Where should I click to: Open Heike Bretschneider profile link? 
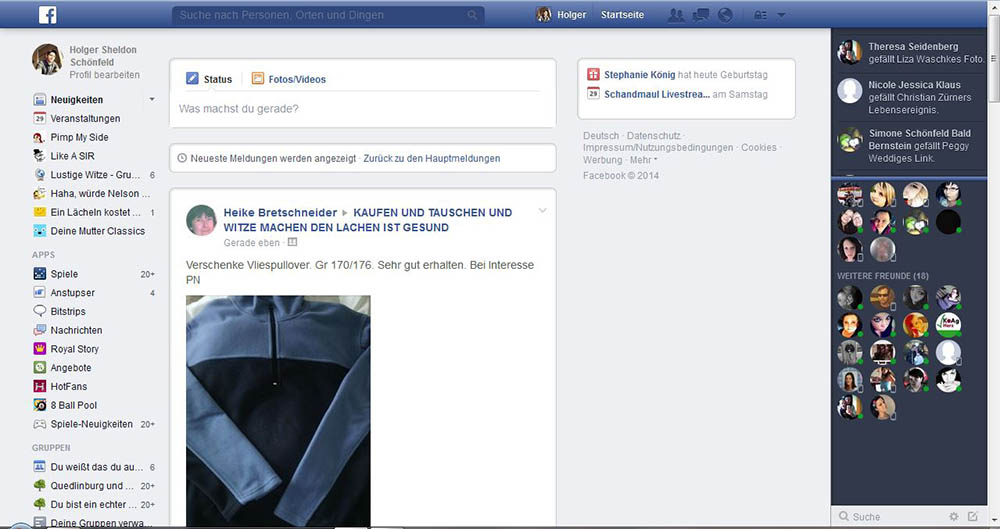tap(280, 212)
